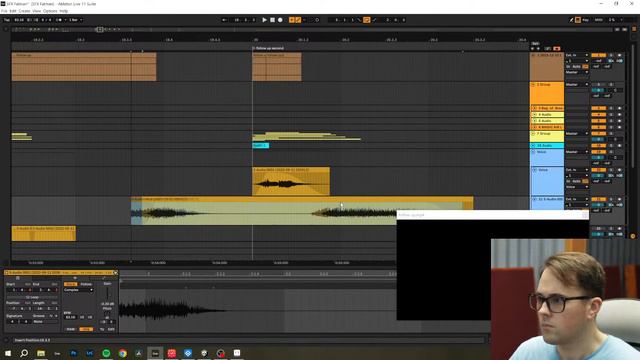Open the Windows search icon
The image size is (640, 360).
tap(24, 353)
